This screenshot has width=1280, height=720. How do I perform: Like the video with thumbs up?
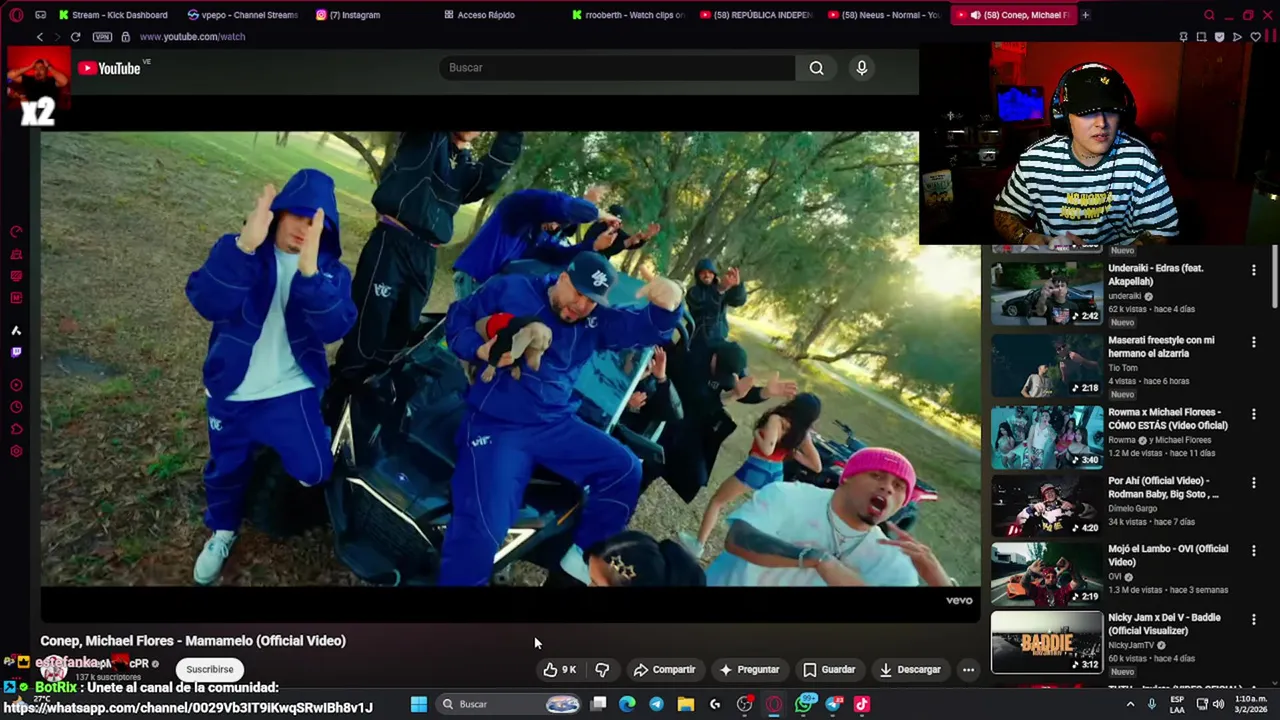tap(560, 670)
